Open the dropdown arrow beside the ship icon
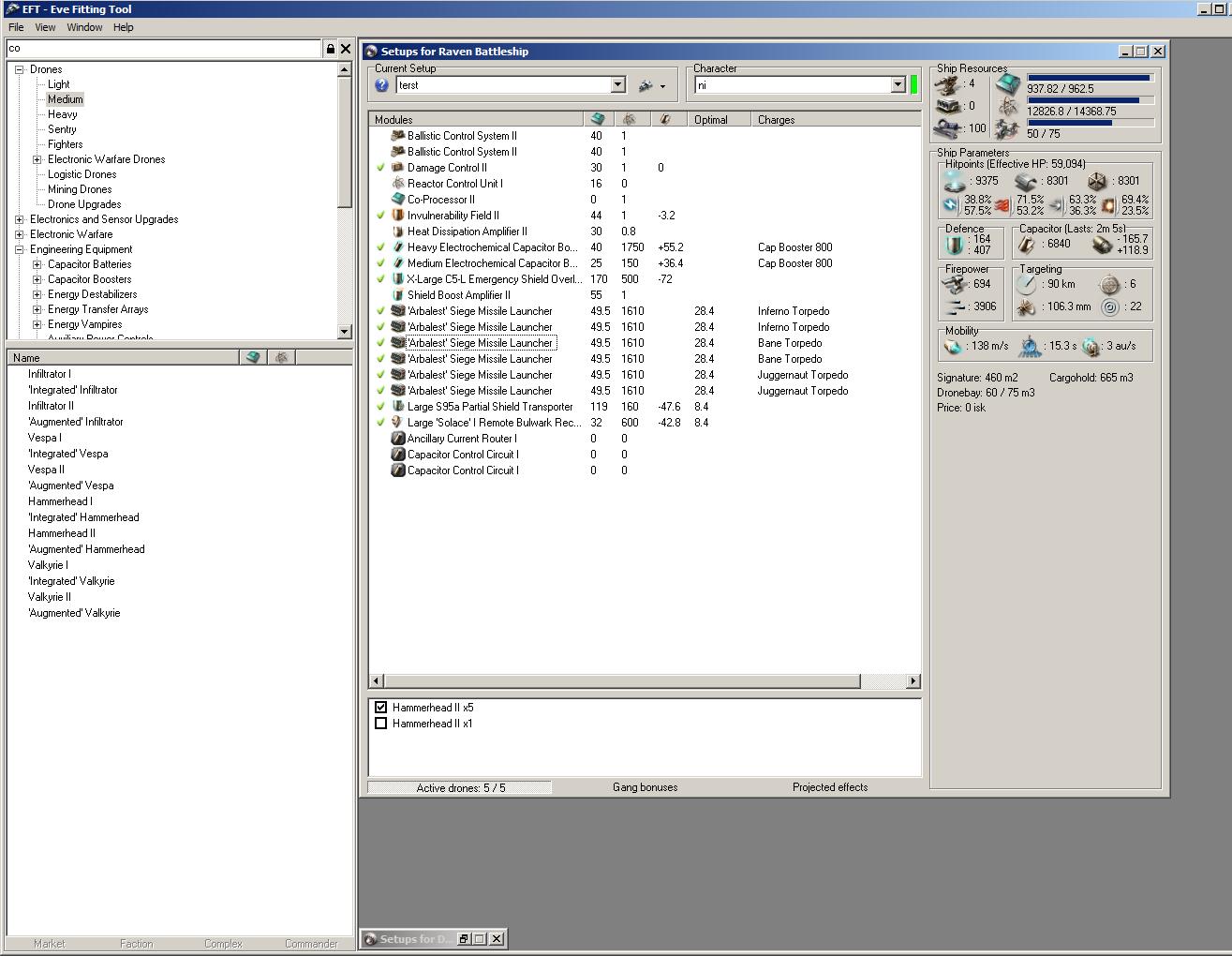Screen dimensions: 1232x956 [x=662, y=86]
